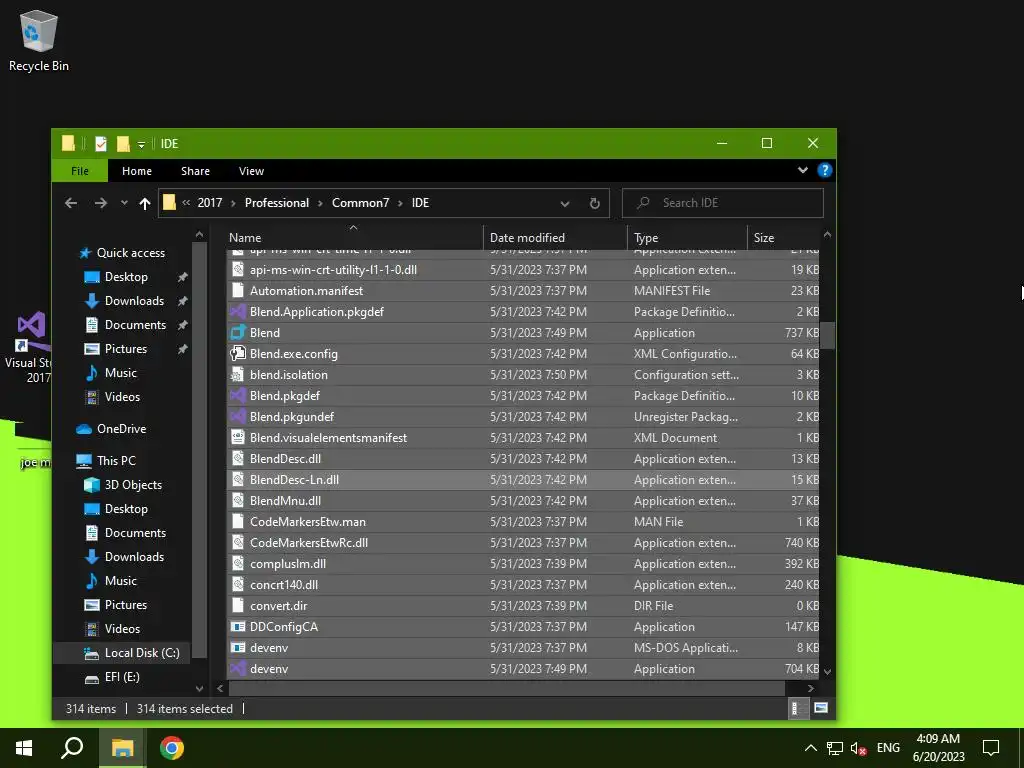Click the DDConfigCA application icon
Viewport: 1024px width, 768px height.
(x=238, y=627)
